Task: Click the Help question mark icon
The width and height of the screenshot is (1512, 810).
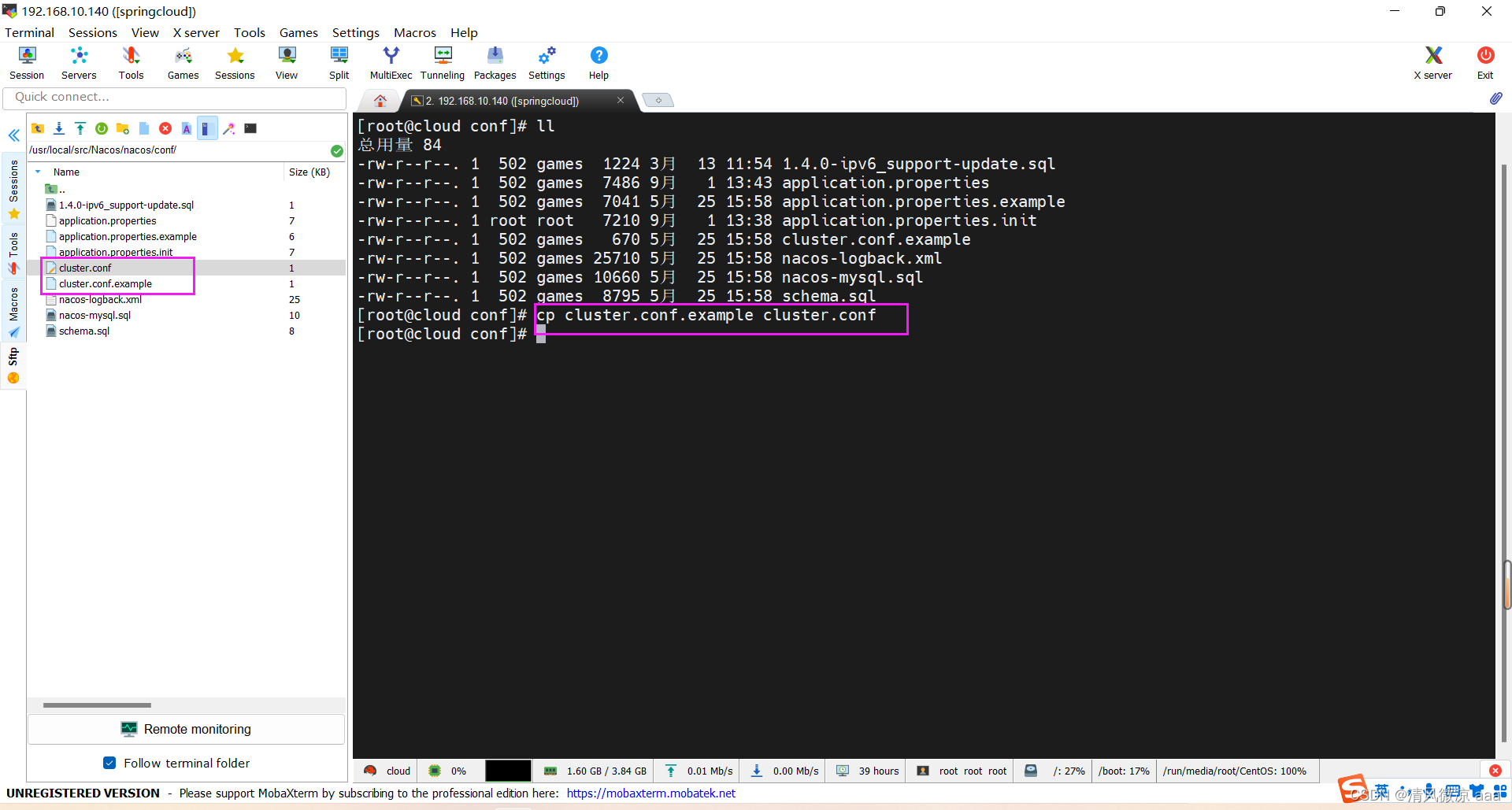Action: (x=598, y=63)
